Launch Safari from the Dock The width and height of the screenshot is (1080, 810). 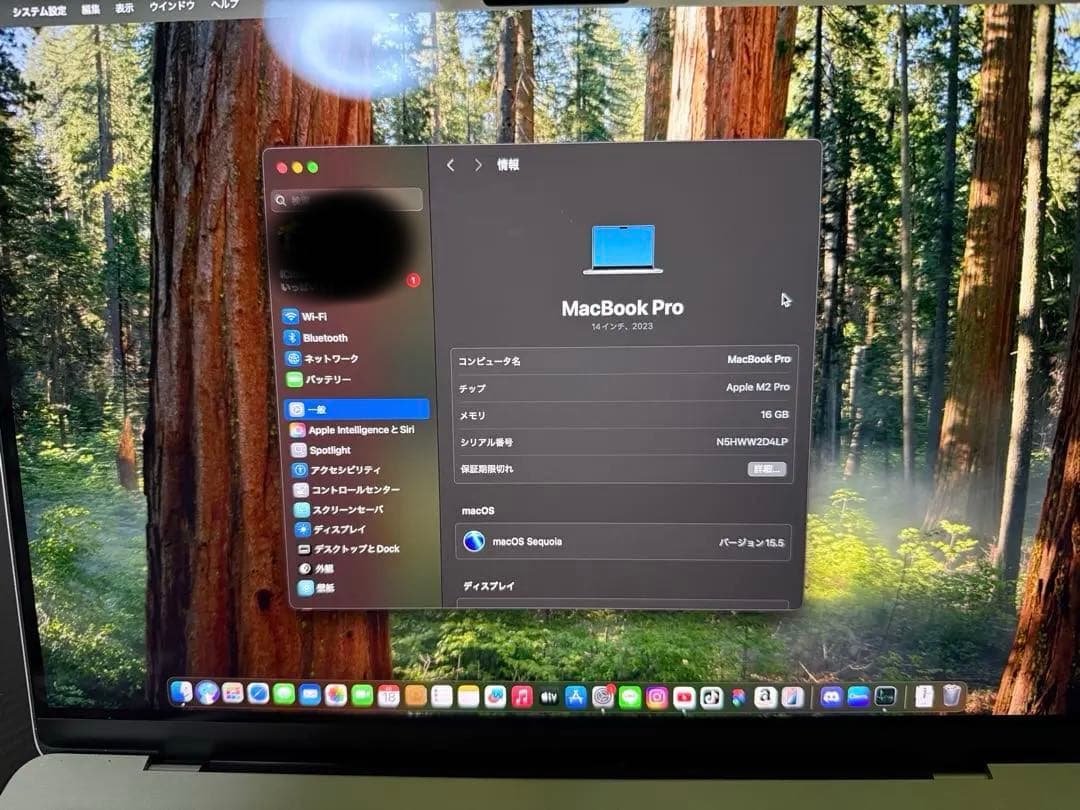point(257,693)
